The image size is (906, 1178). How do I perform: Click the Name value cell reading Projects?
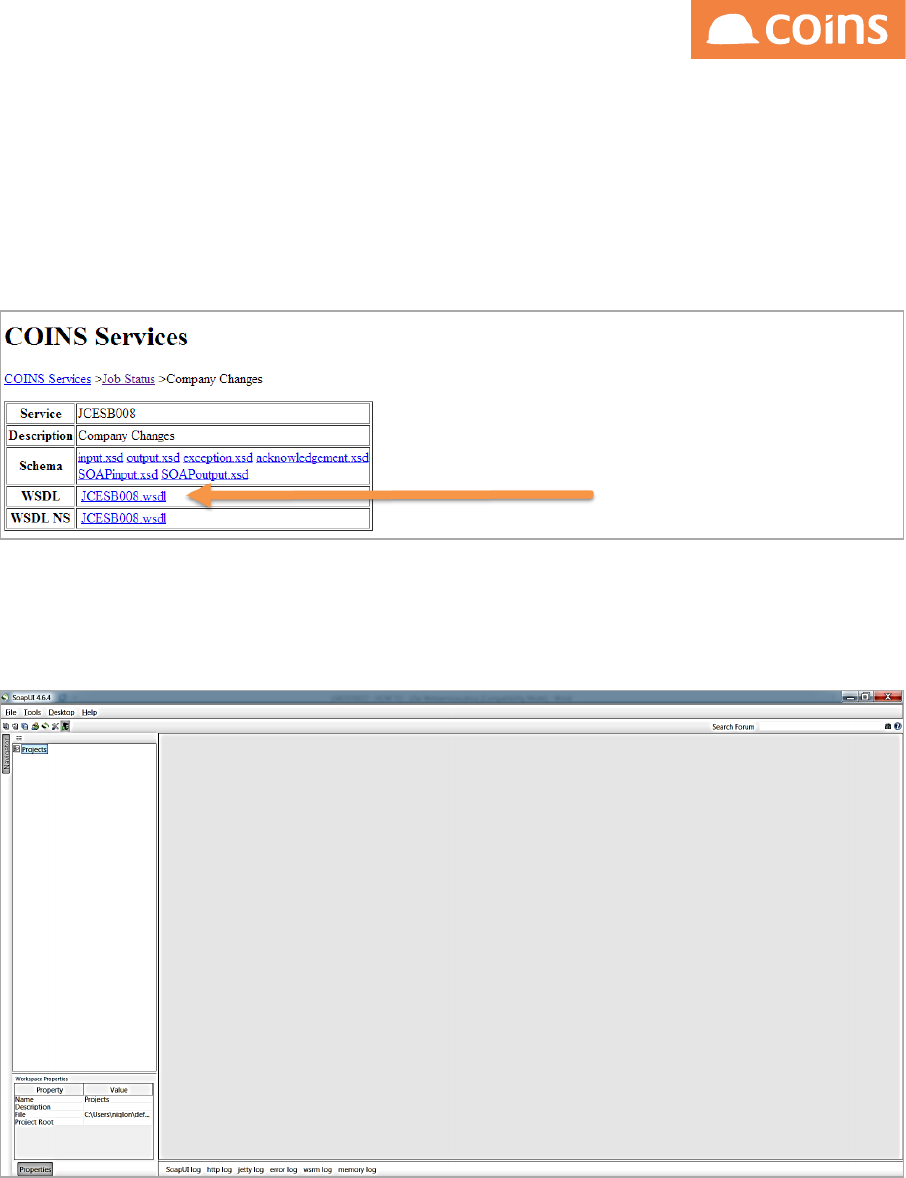(x=118, y=1099)
